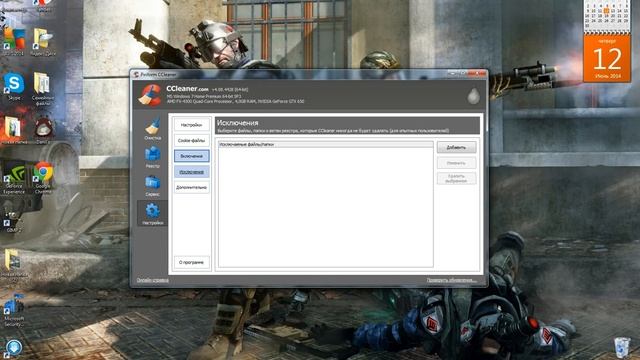Click the Проверить обновления link

click(452, 280)
